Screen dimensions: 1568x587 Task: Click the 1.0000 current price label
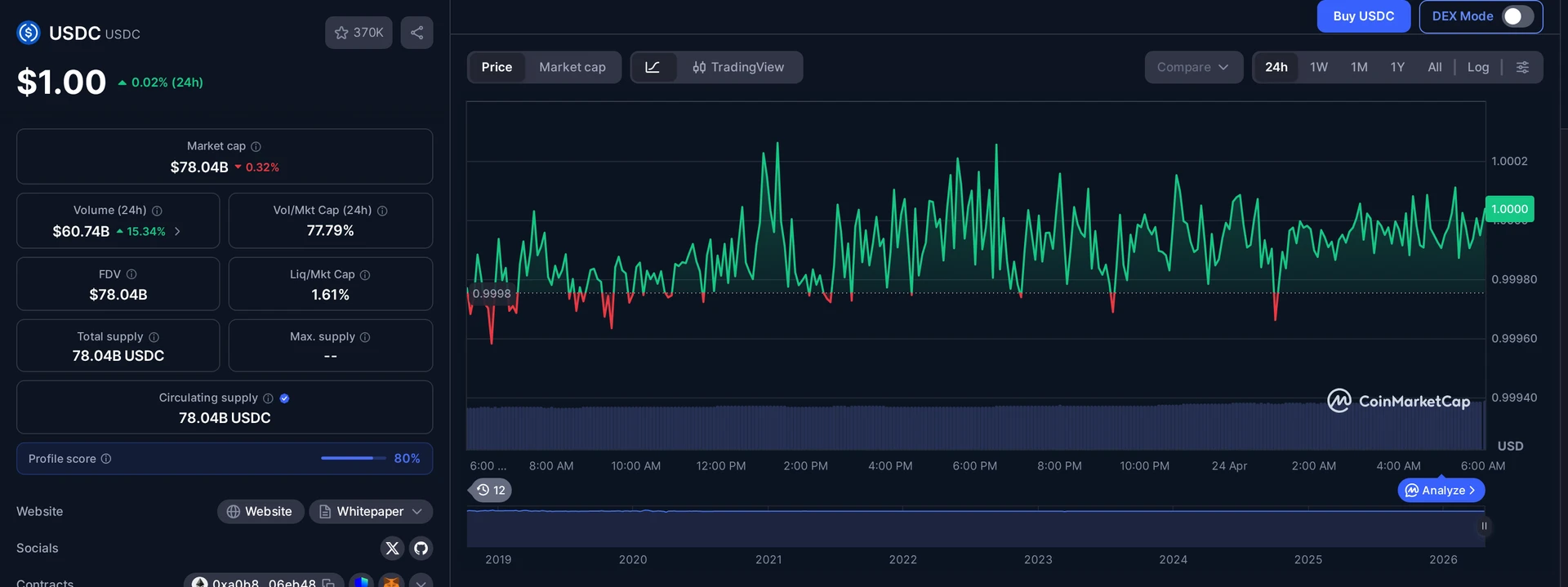tap(1509, 209)
